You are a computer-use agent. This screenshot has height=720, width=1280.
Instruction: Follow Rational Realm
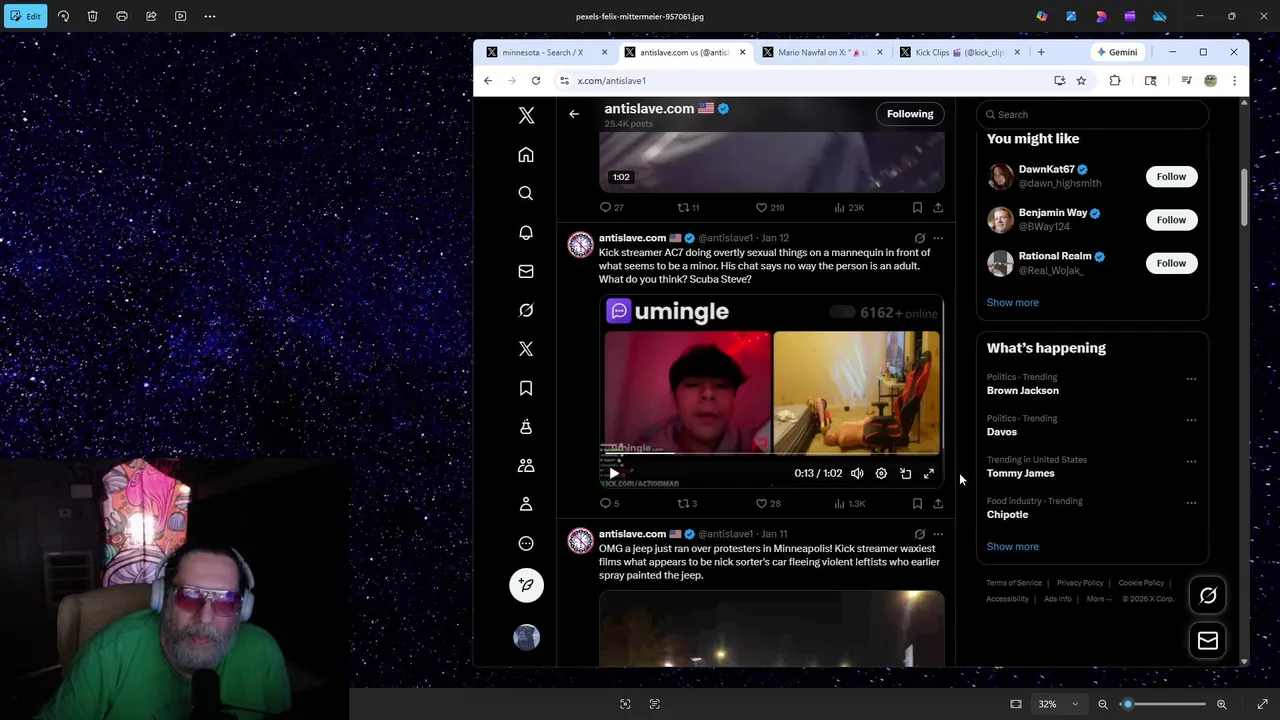[1171, 263]
